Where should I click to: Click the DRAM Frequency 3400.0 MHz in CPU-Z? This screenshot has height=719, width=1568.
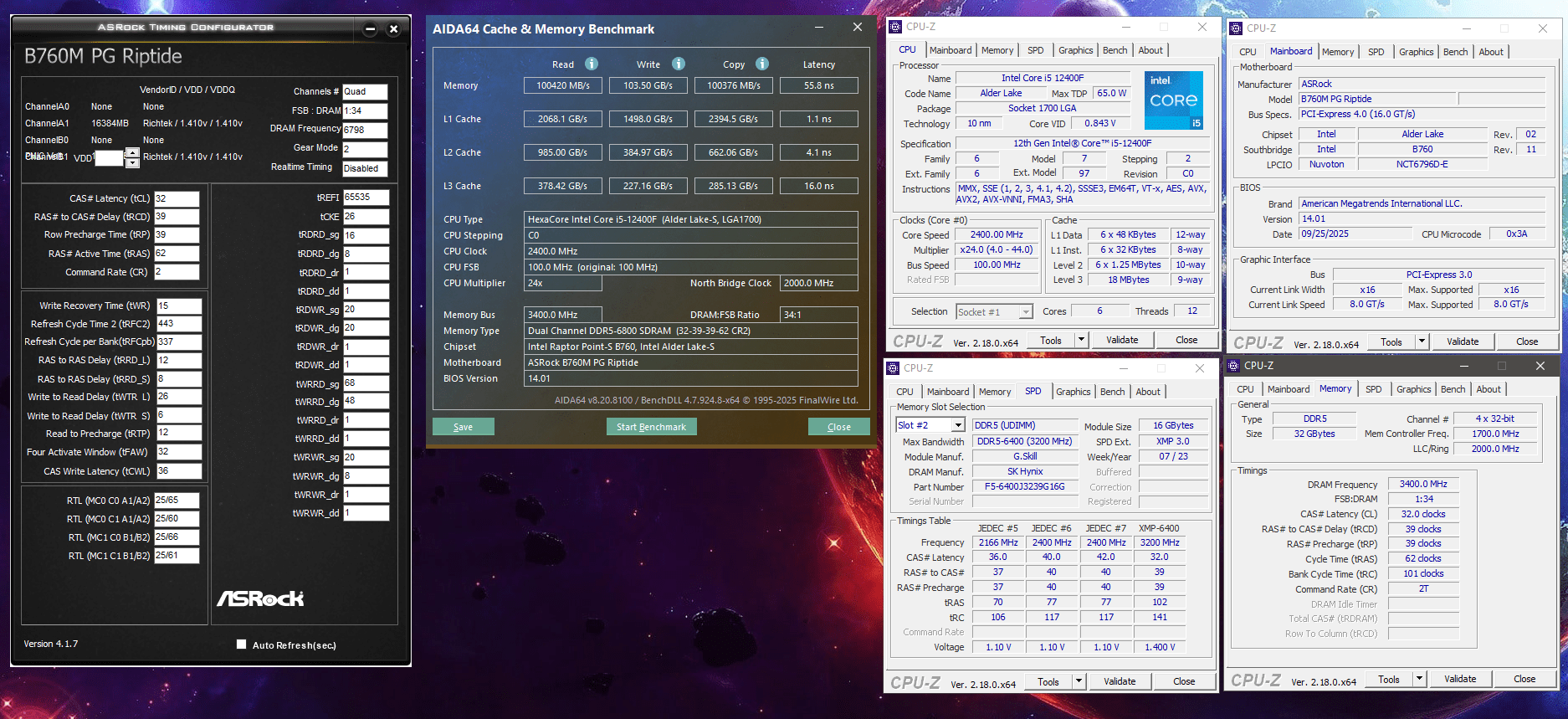pyautogui.click(x=1423, y=484)
